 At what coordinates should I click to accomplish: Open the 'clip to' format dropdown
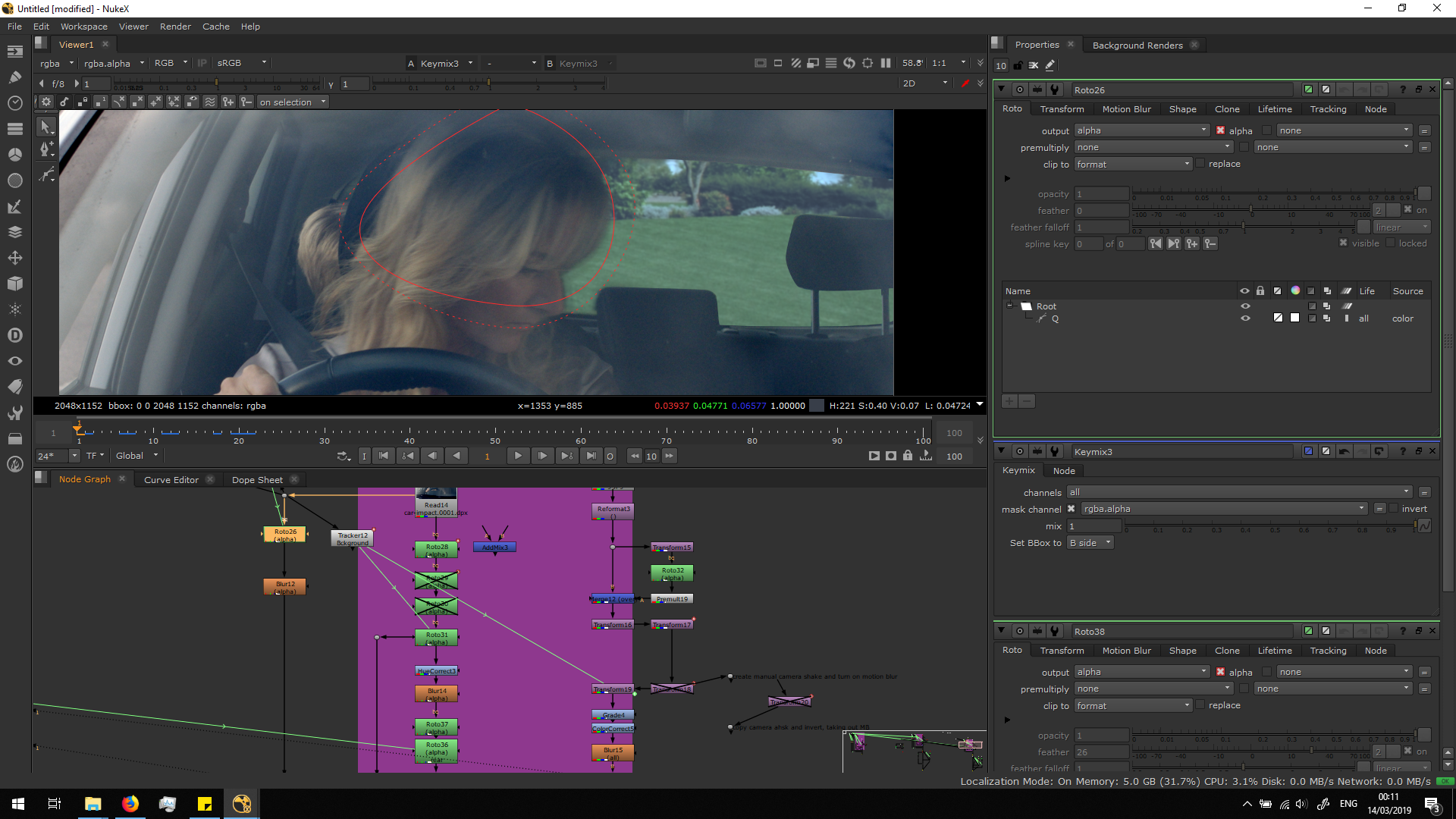click(x=1133, y=165)
